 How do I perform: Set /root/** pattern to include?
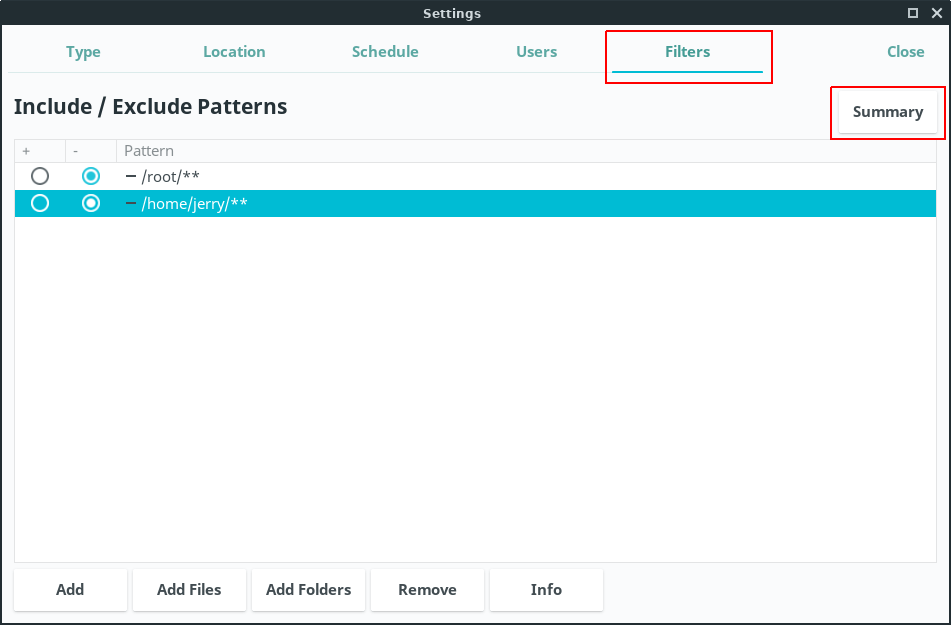pyautogui.click(x=40, y=176)
